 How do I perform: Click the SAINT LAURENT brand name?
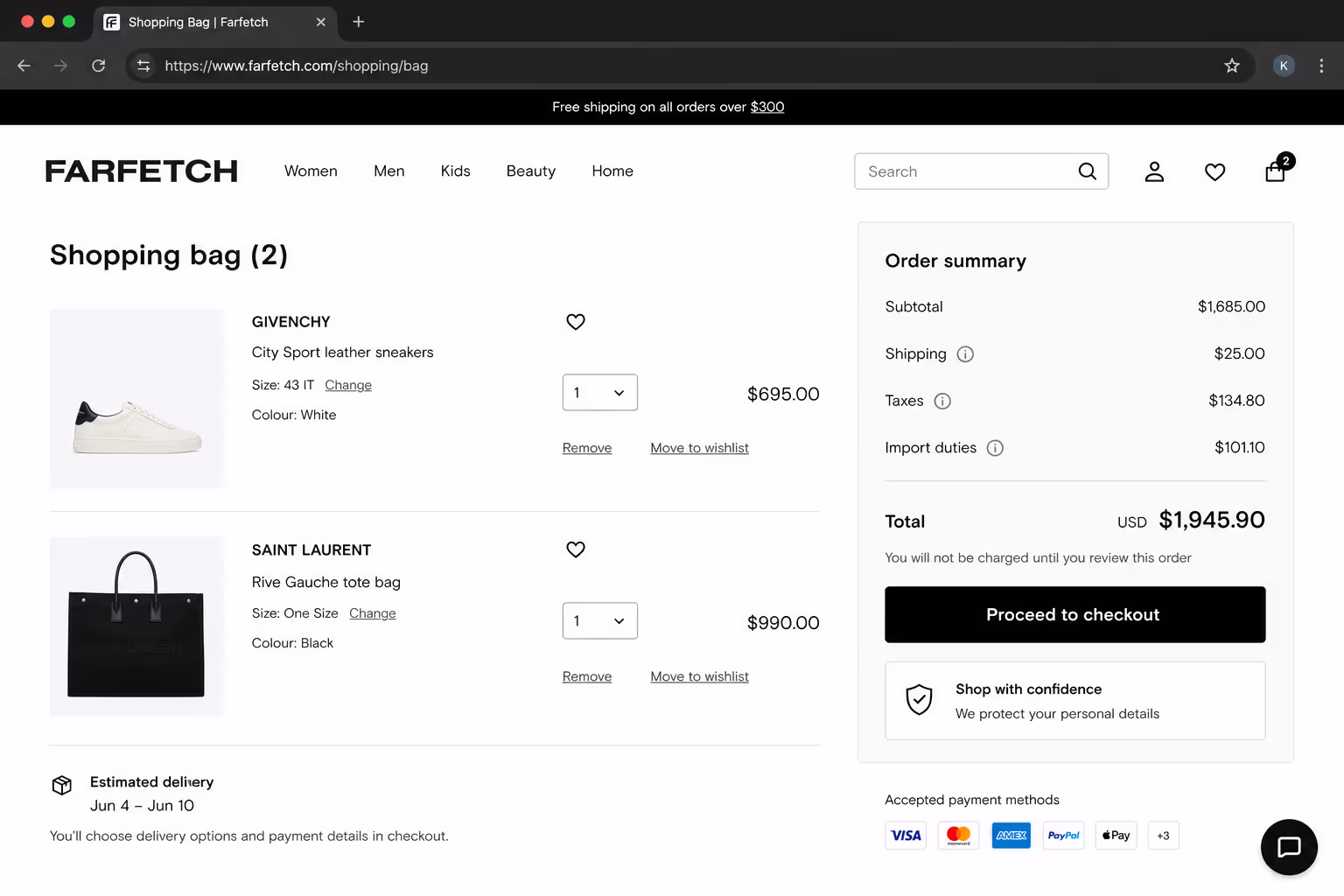[x=311, y=550]
